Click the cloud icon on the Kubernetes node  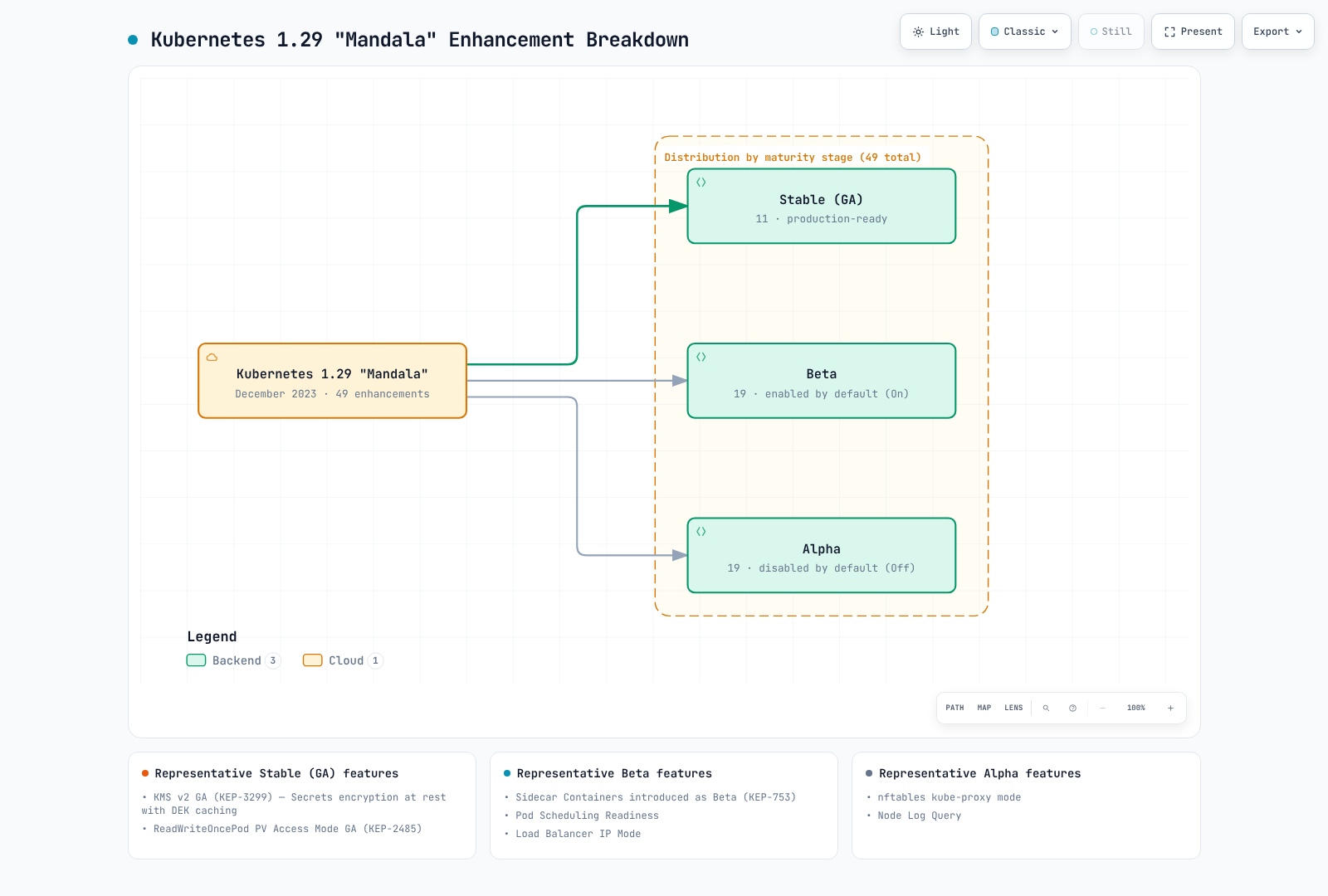point(212,357)
